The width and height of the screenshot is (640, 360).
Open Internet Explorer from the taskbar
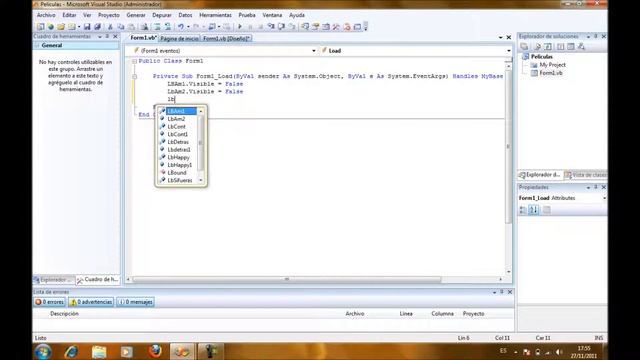click(x=71, y=351)
